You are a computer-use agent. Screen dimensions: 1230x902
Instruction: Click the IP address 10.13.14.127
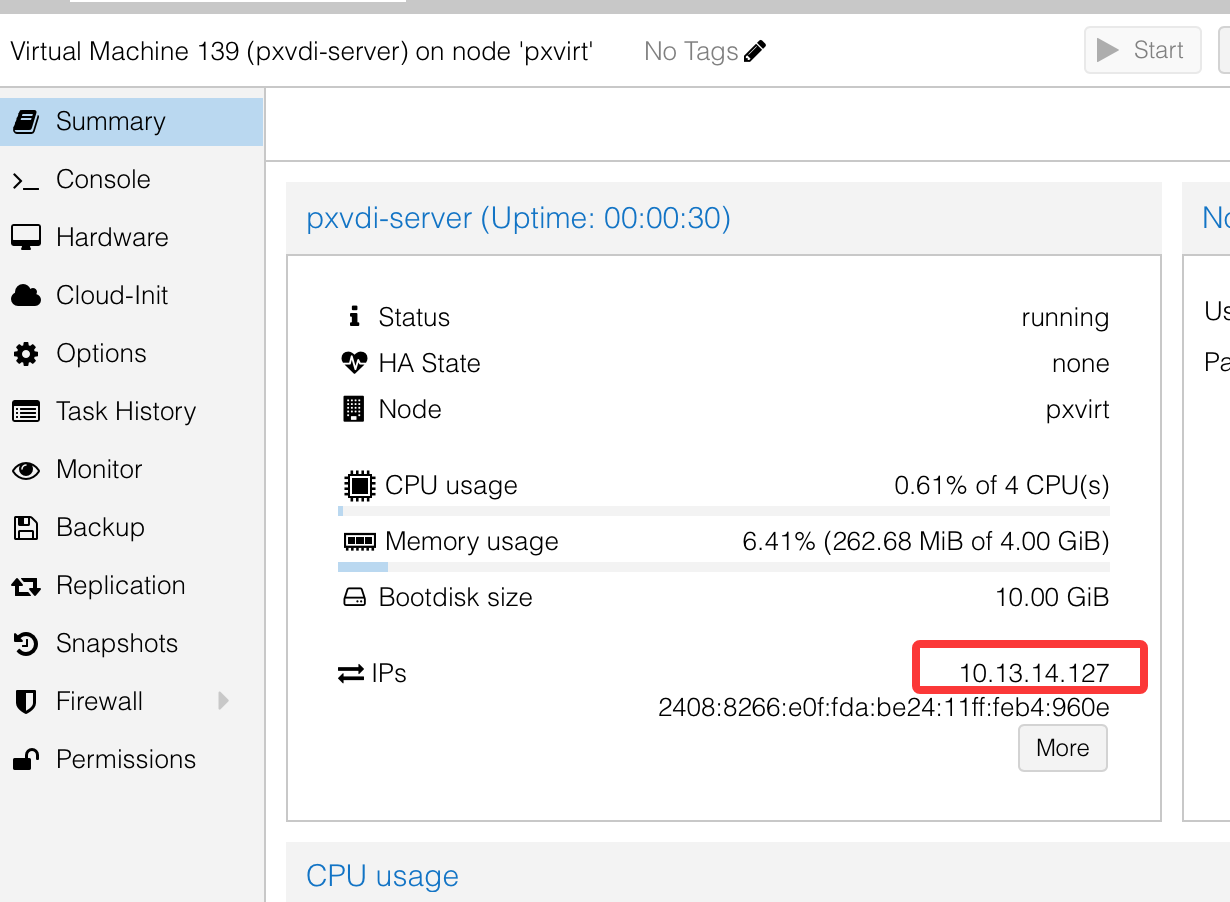point(1034,673)
